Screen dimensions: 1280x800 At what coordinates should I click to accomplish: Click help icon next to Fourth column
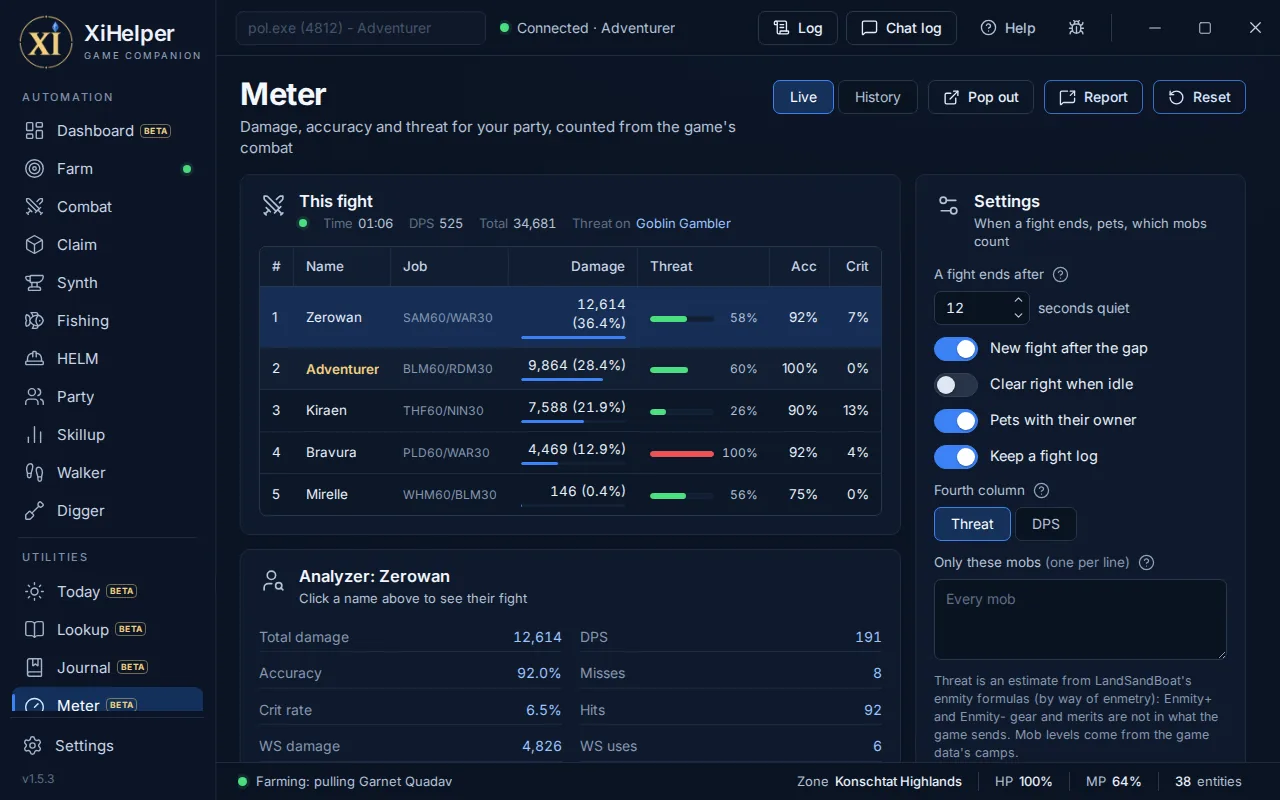pyautogui.click(x=1041, y=490)
